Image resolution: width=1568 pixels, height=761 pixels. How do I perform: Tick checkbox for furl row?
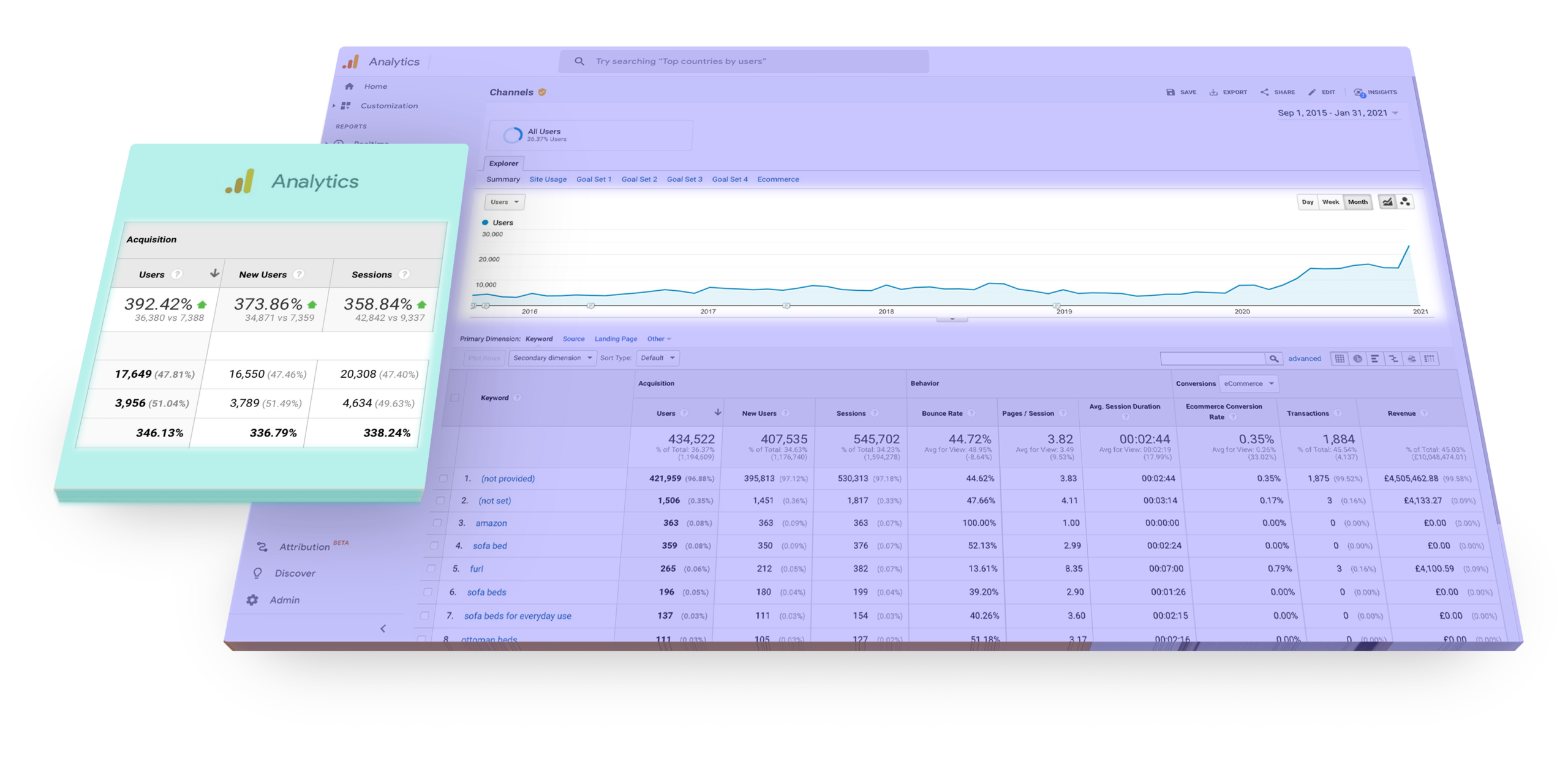[431, 568]
